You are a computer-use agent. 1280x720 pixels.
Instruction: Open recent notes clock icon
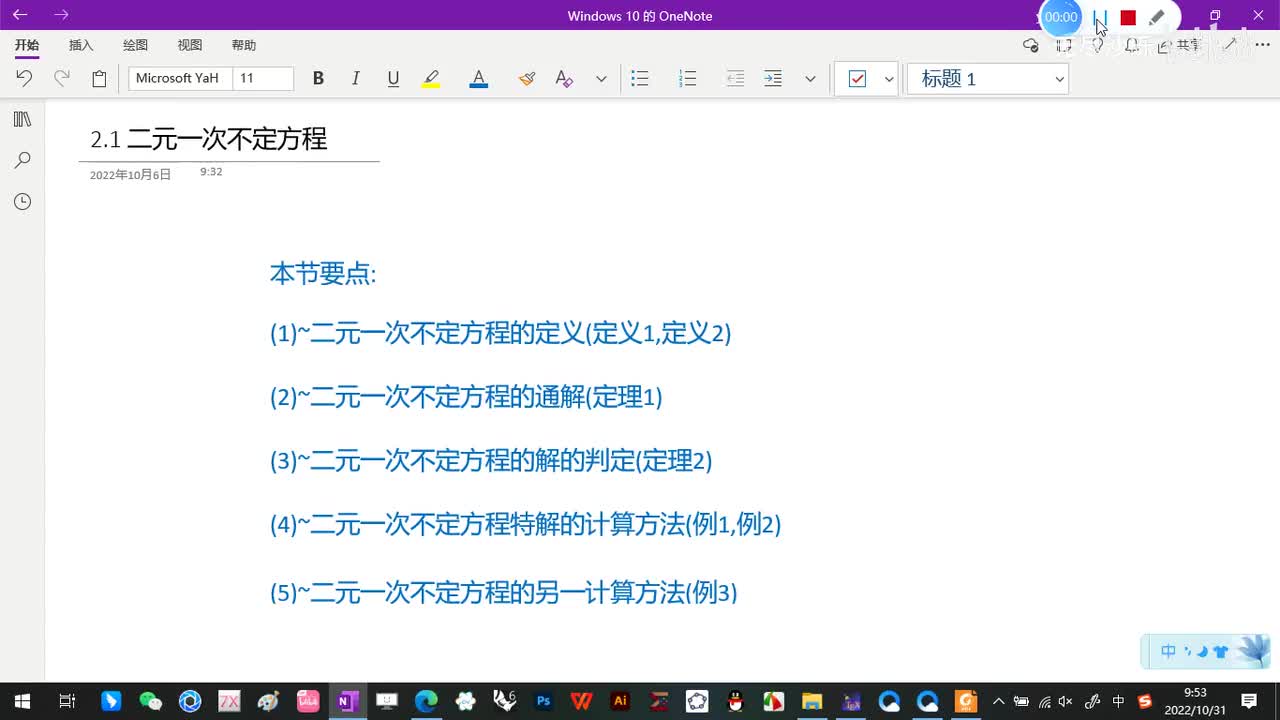(22, 202)
